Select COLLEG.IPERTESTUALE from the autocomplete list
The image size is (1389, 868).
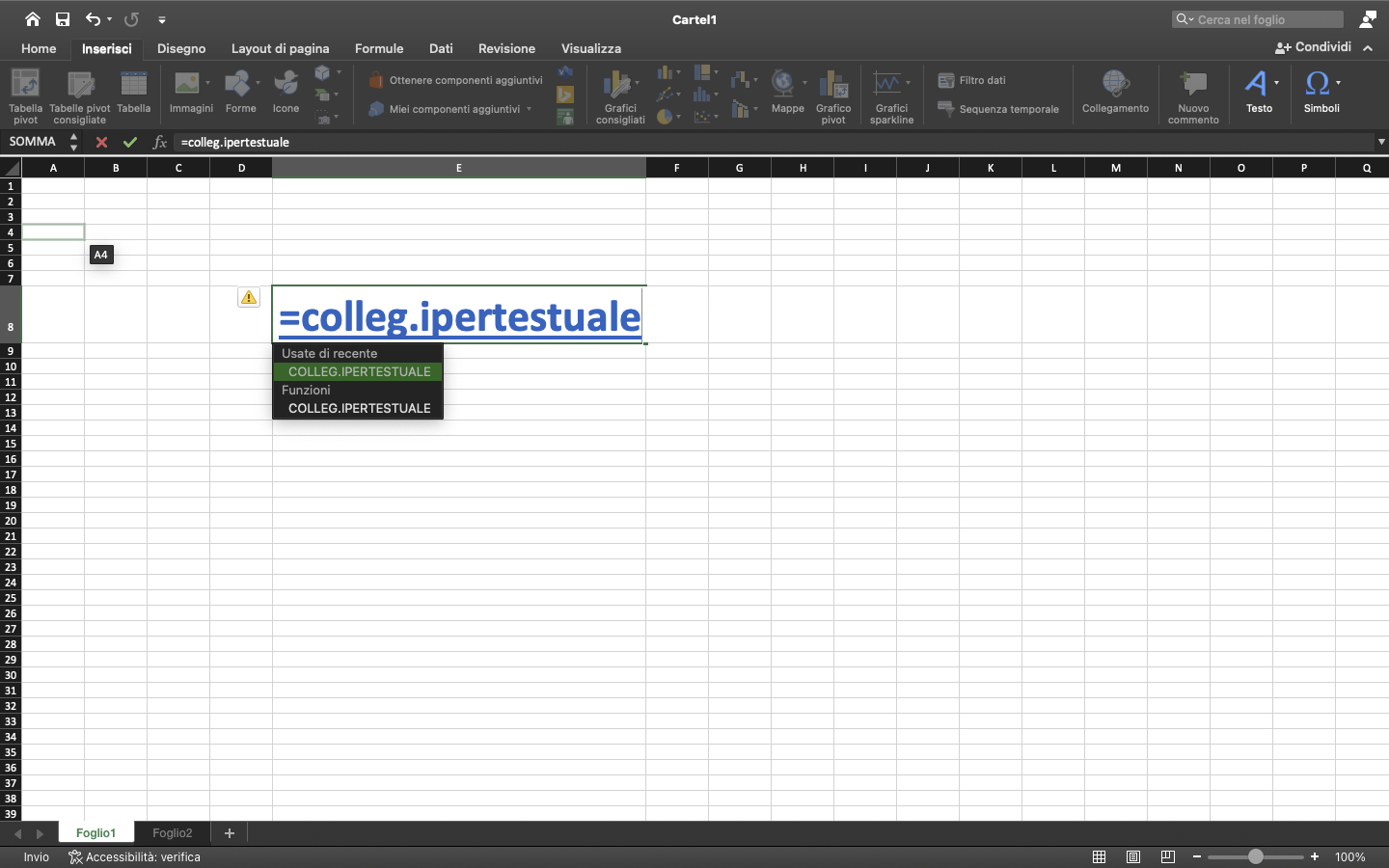357,371
